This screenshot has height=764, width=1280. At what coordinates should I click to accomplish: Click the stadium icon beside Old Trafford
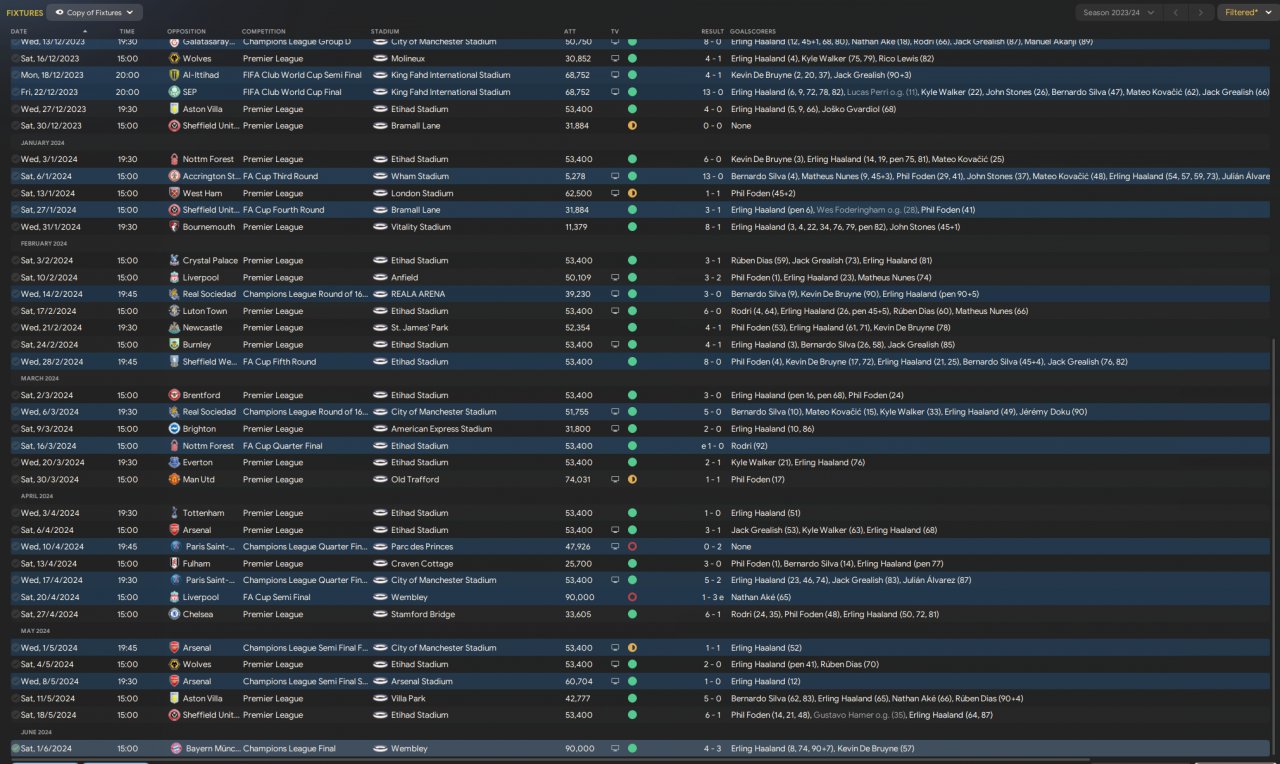point(380,479)
